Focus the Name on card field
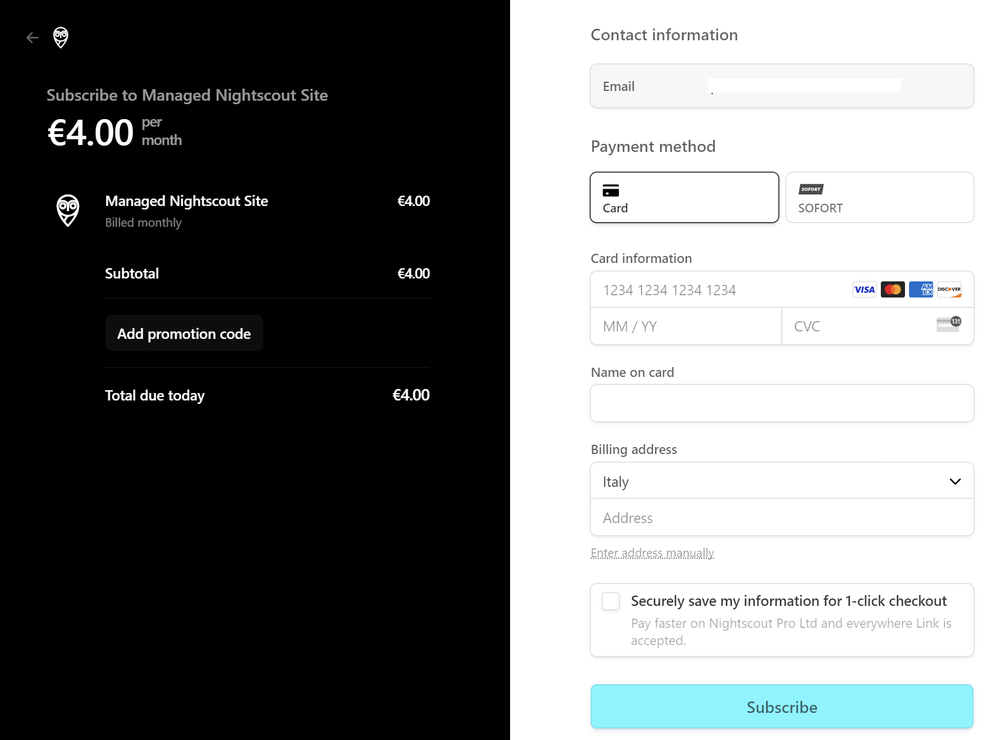The image size is (1000, 740). [x=782, y=403]
